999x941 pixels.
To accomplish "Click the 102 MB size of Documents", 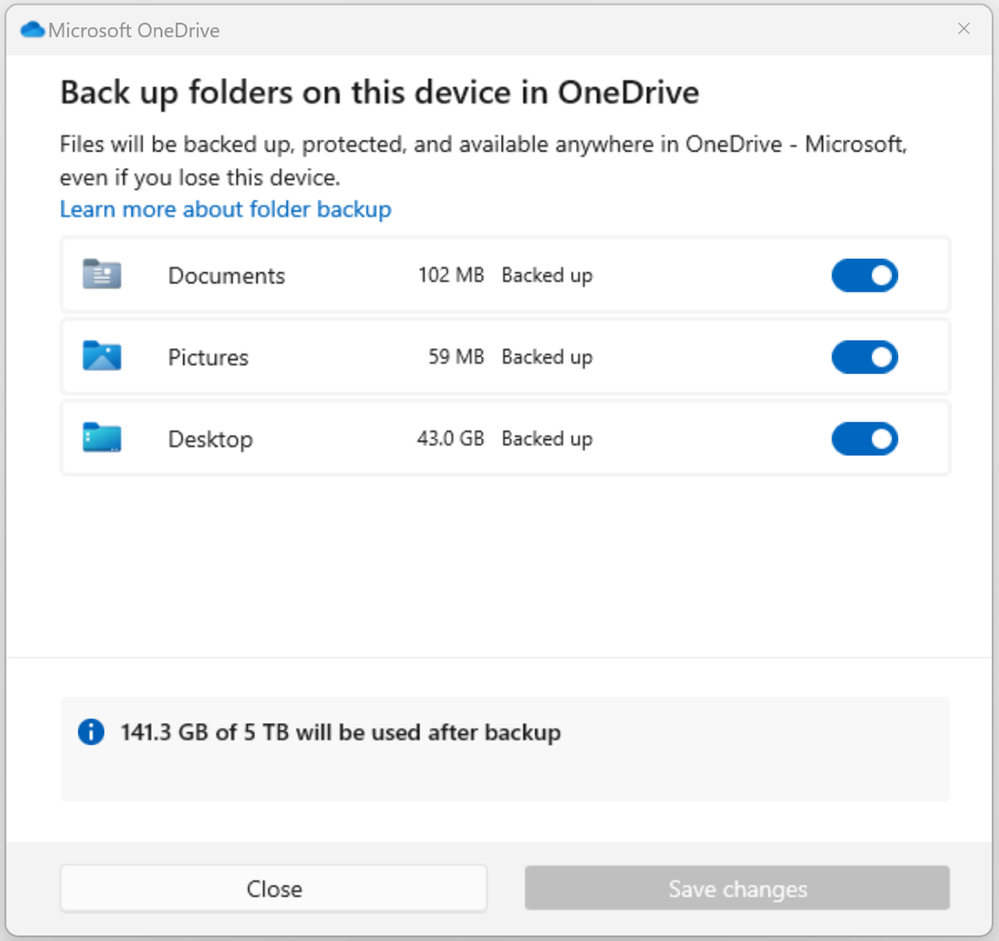I will [x=451, y=275].
